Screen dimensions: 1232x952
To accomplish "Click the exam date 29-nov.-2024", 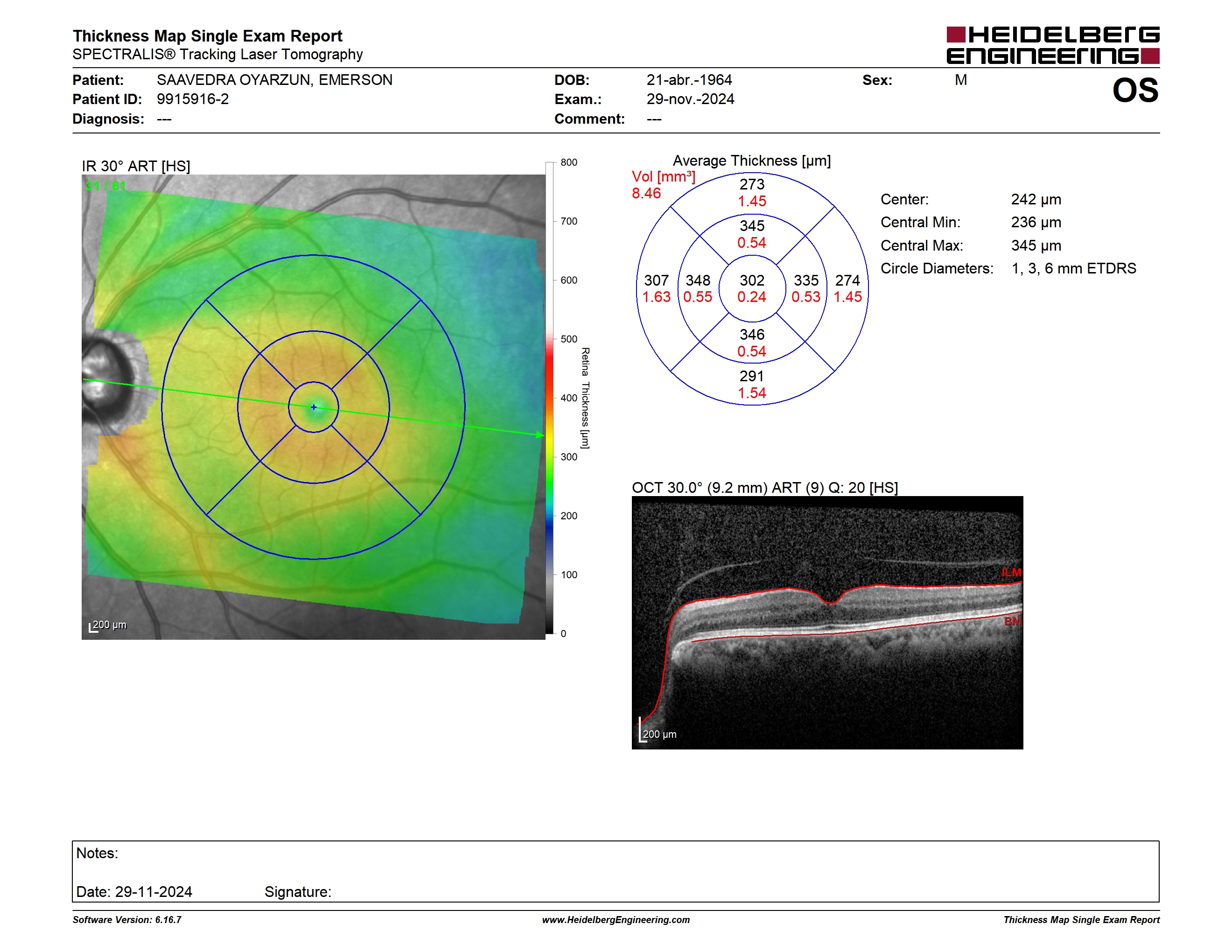I will click(690, 99).
